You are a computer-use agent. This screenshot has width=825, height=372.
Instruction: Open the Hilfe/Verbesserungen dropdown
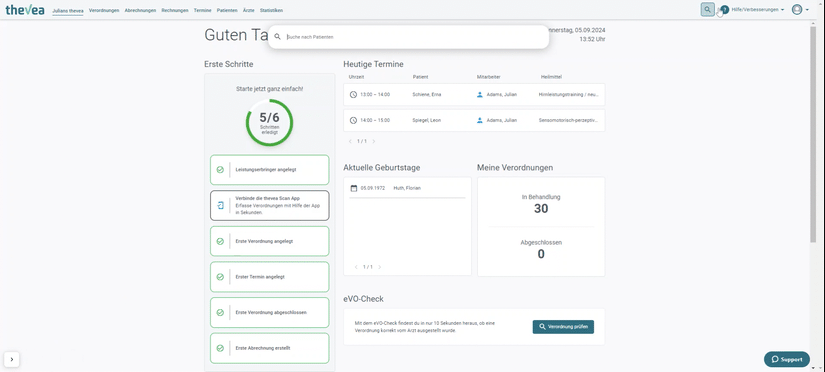pos(758,10)
